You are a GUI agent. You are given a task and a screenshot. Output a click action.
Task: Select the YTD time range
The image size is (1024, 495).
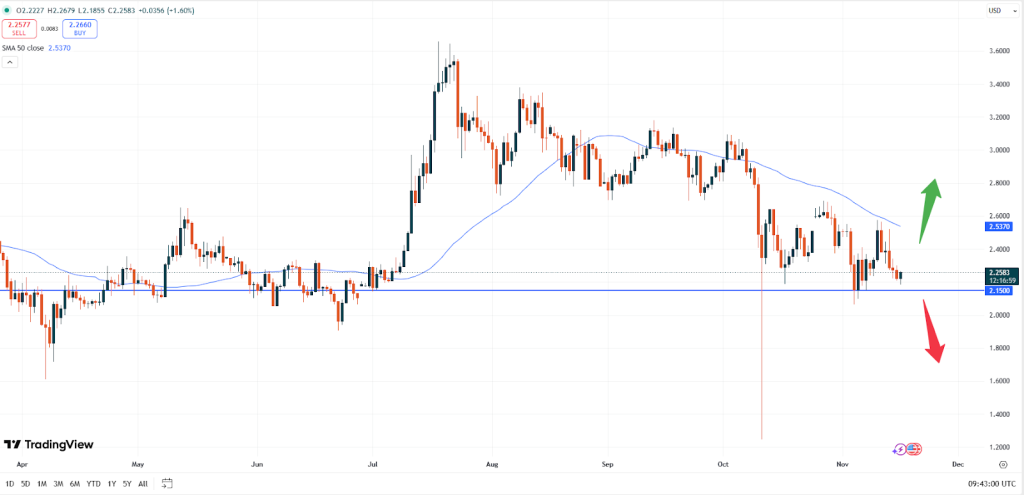(x=93, y=484)
